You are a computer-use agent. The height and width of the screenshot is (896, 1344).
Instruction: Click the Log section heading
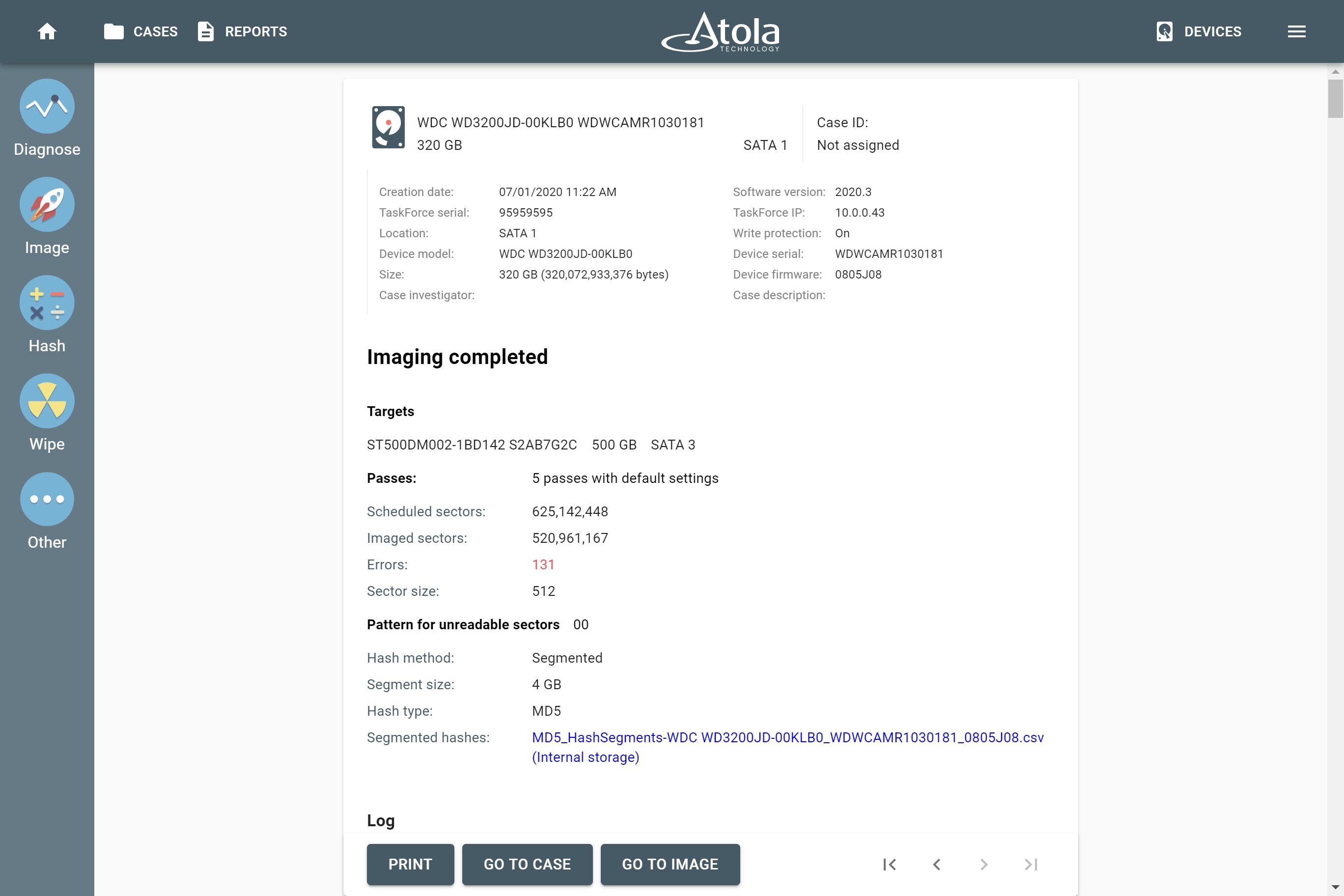click(x=381, y=820)
